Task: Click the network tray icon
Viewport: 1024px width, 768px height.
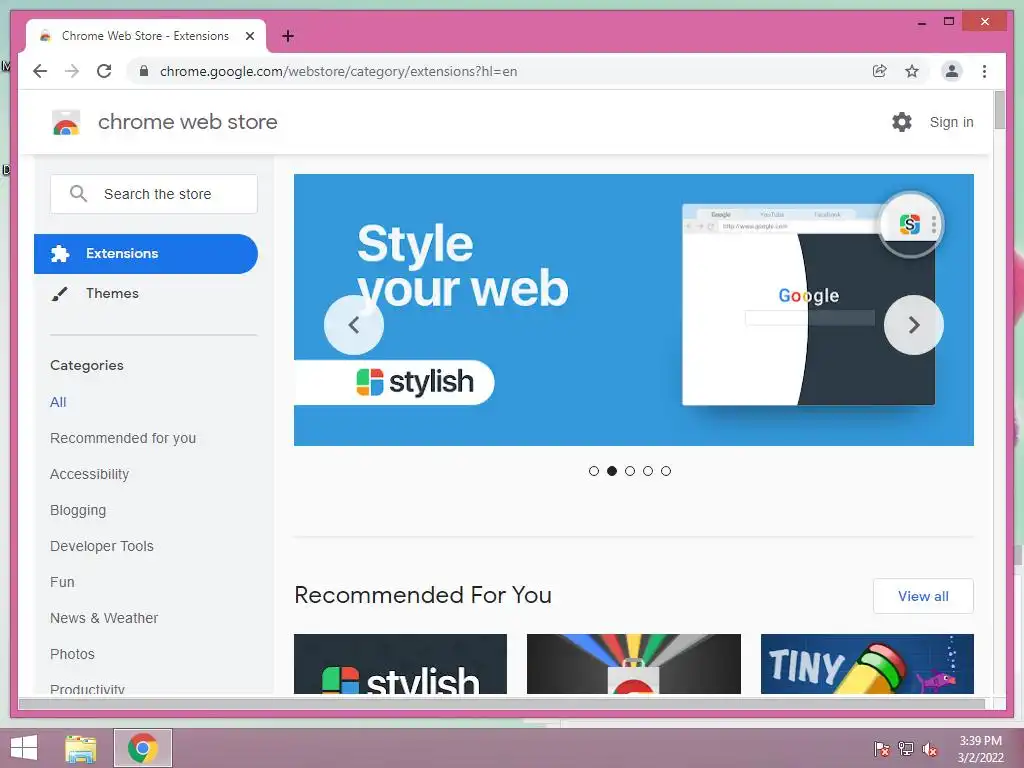Action: tap(906, 748)
